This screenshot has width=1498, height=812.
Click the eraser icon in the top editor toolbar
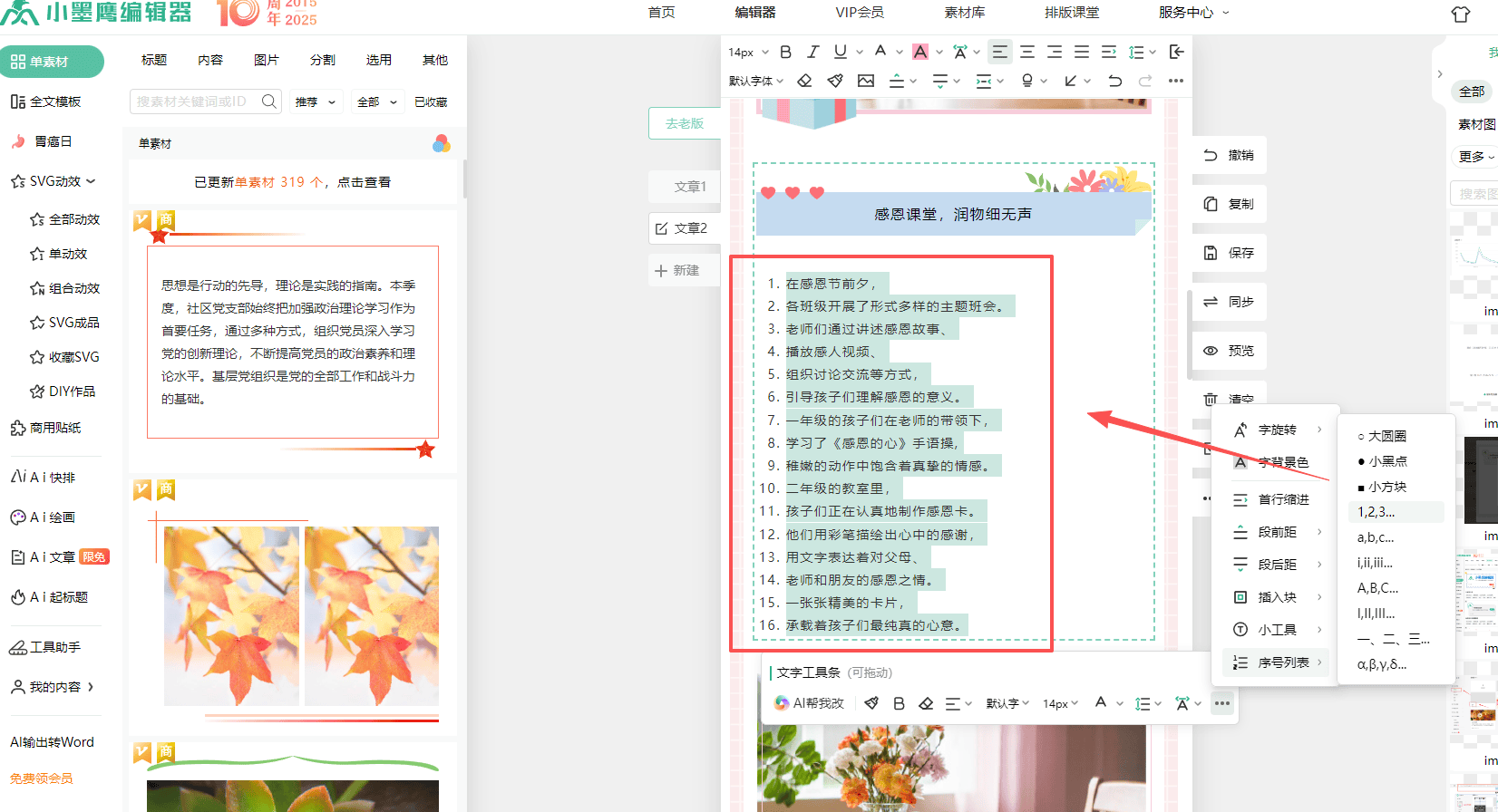coord(804,81)
